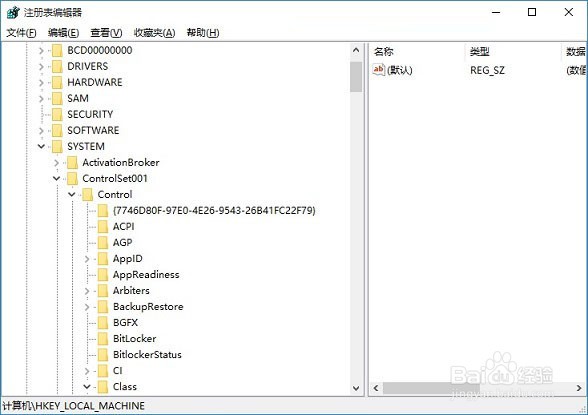
Task: Expand the AppID subkey
Action: (x=87, y=259)
